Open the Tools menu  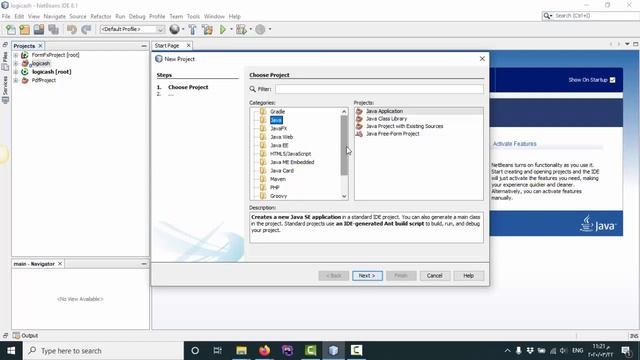click(193, 16)
